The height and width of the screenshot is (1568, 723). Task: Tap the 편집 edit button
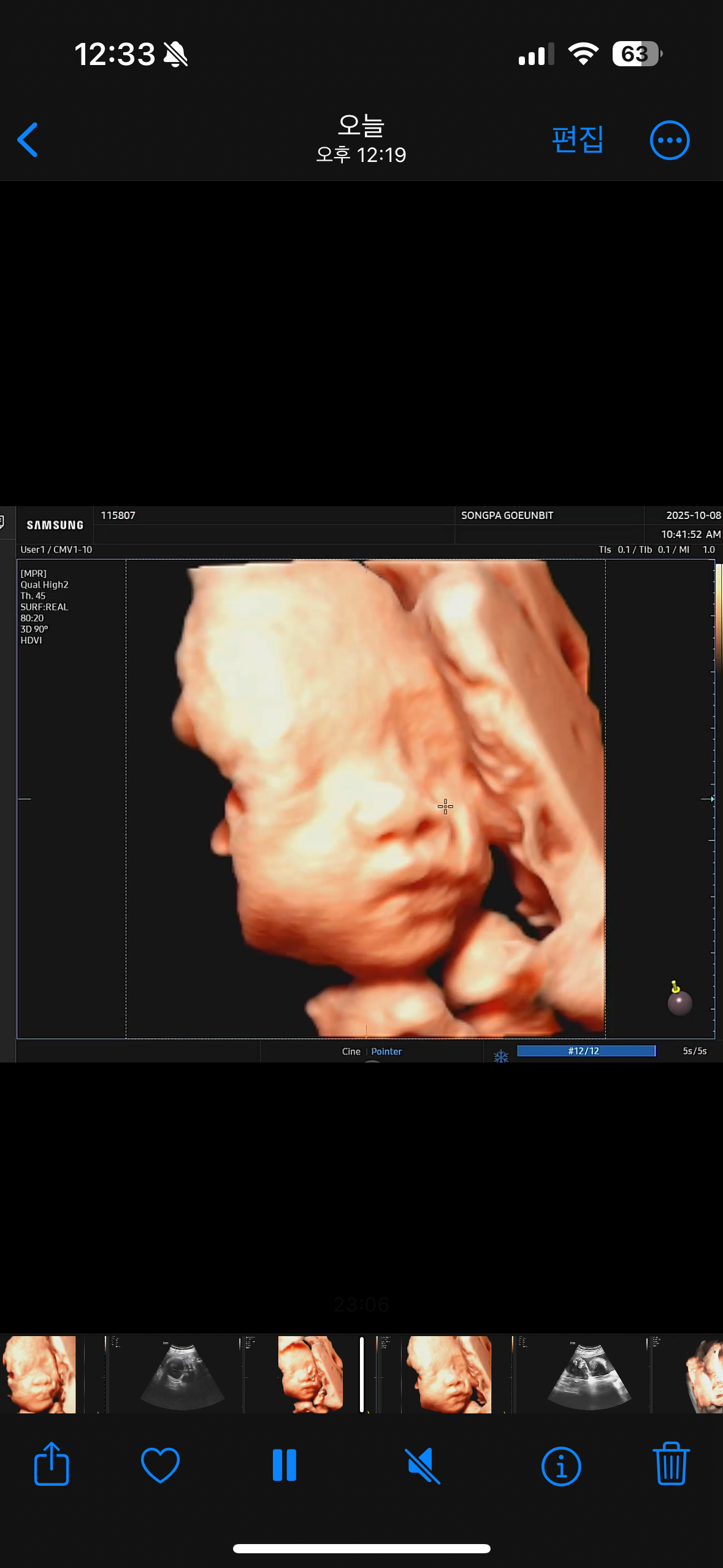tap(577, 140)
